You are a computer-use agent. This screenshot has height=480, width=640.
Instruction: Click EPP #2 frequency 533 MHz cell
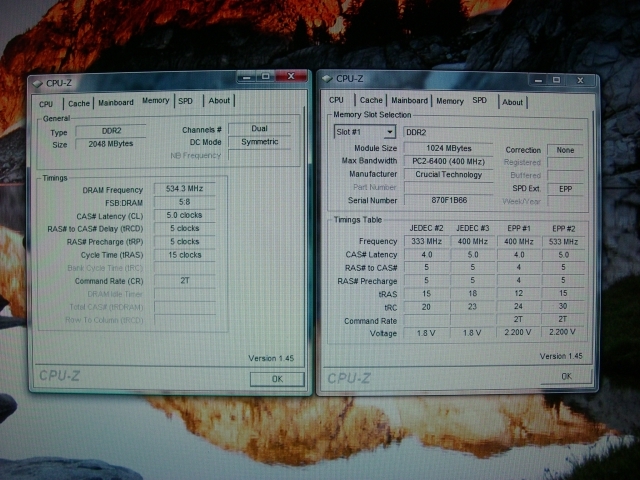click(x=563, y=242)
